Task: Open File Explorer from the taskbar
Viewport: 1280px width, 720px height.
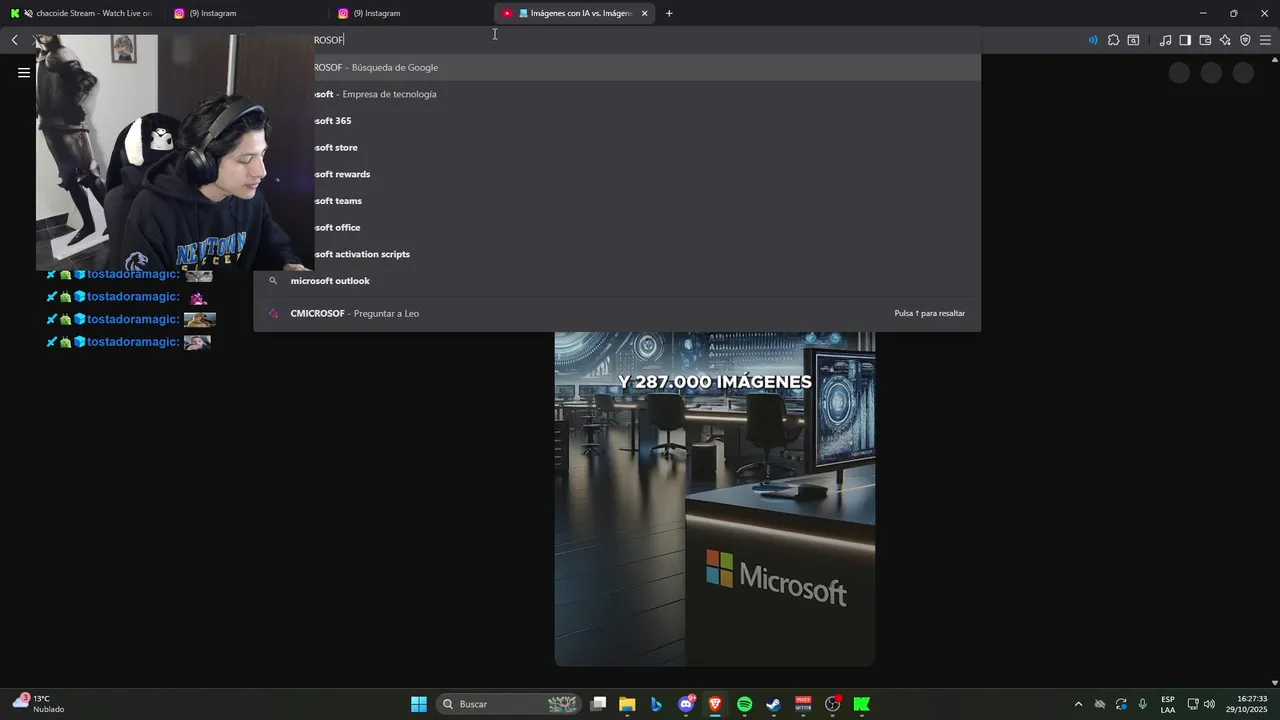Action: pos(627,704)
